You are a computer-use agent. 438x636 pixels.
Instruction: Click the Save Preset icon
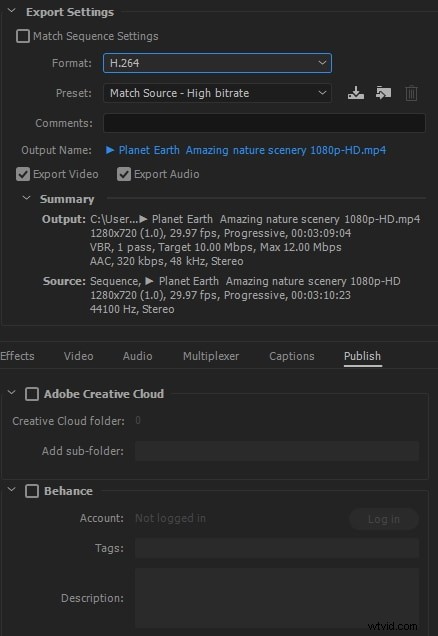(x=356, y=93)
